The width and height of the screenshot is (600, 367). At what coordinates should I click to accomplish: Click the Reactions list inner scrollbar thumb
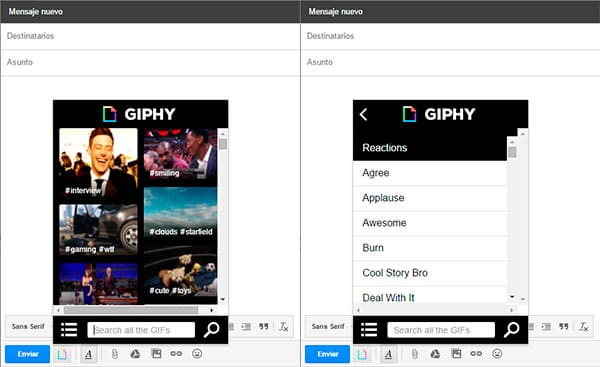pyautogui.click(x=512, y=152)
